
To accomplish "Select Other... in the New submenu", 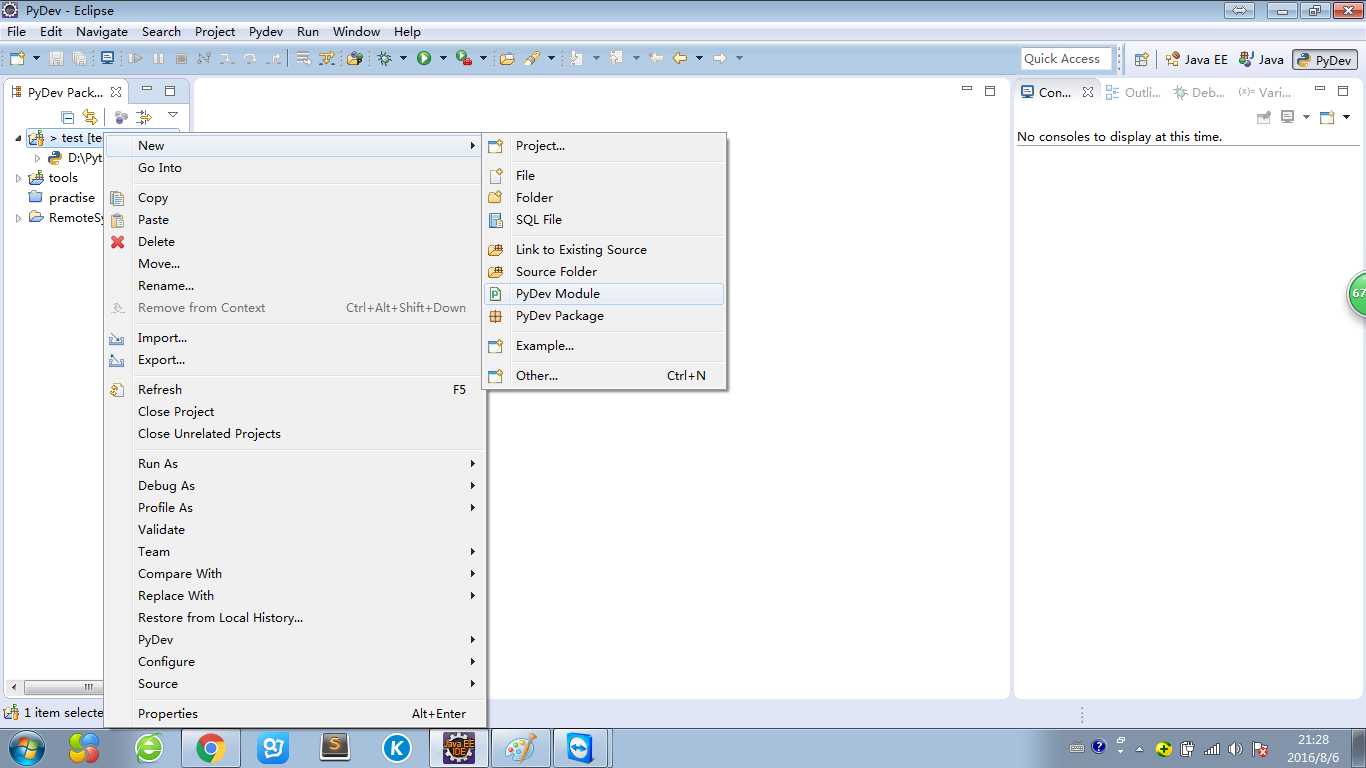I will [x=603, y=376].
